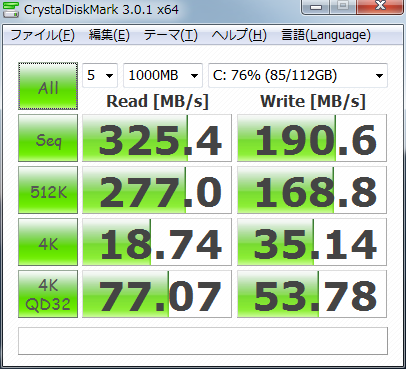Start the Seq benchmark test
406x369 pixels.
pos(48,138)
